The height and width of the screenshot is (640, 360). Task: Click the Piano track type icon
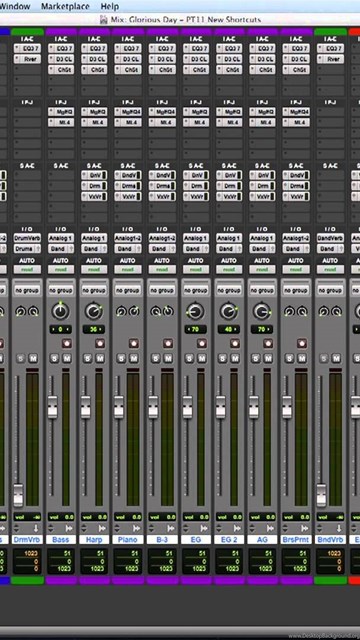136,528
